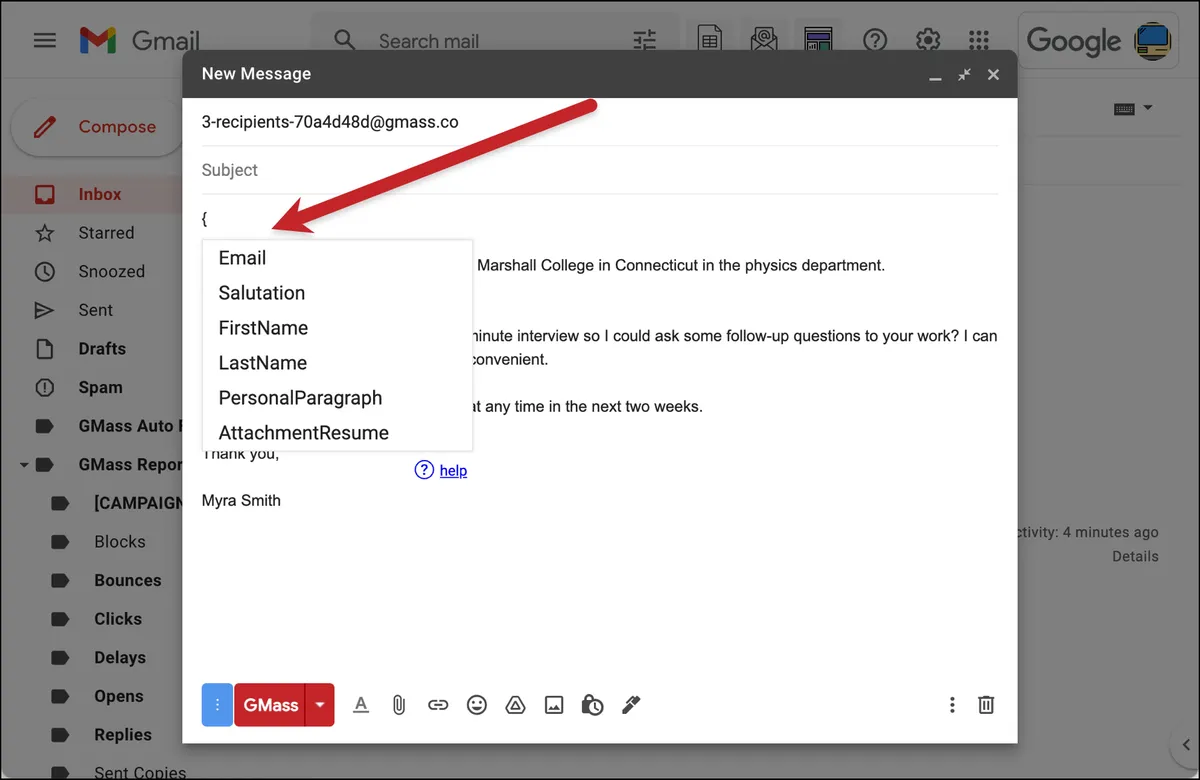The width and height of the screenshot is (1200, 780).
Task: Click the recipients address field
Action: (x=600, y=122)
